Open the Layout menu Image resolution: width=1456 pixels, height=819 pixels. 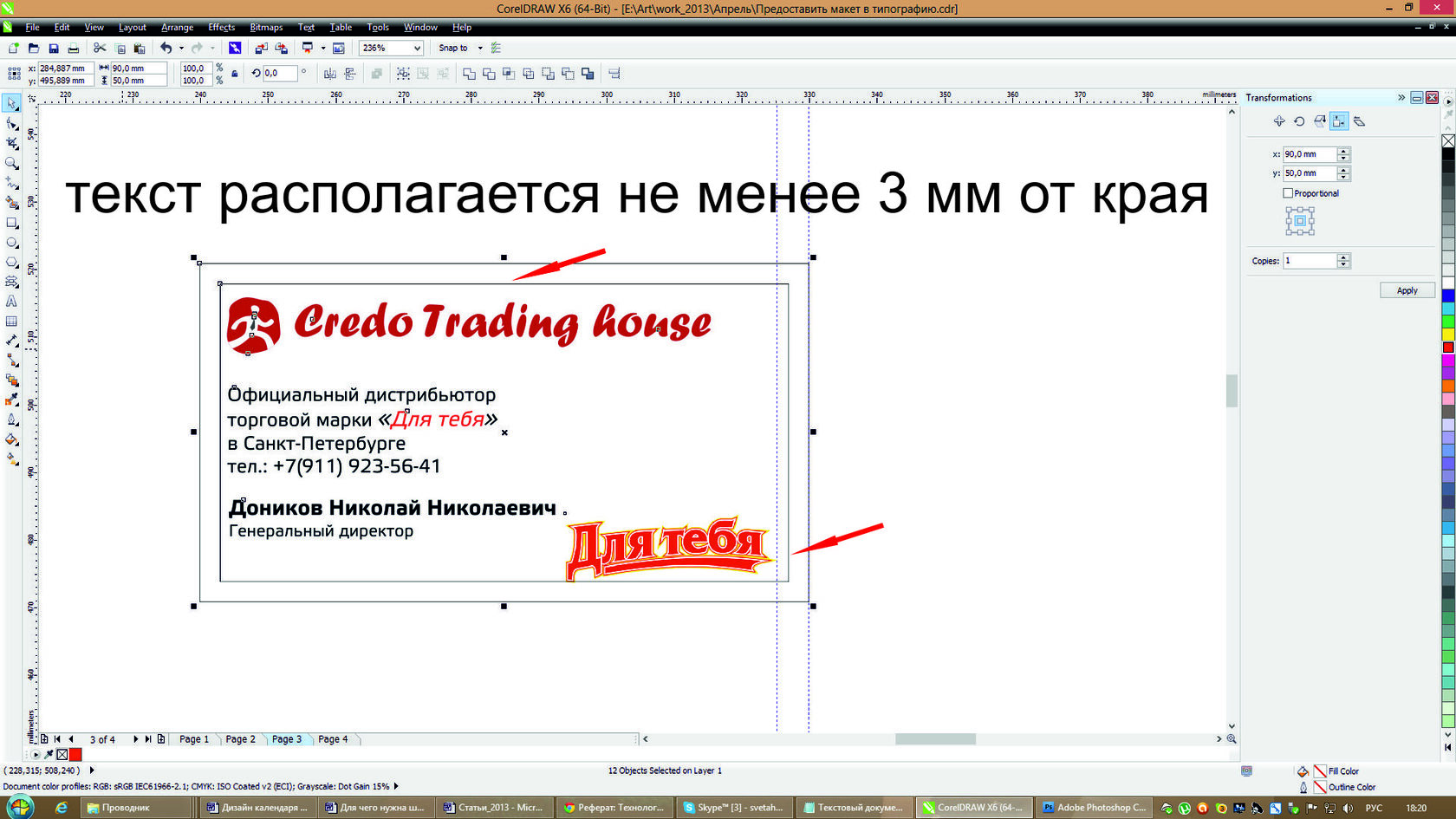tap(133, 28)
